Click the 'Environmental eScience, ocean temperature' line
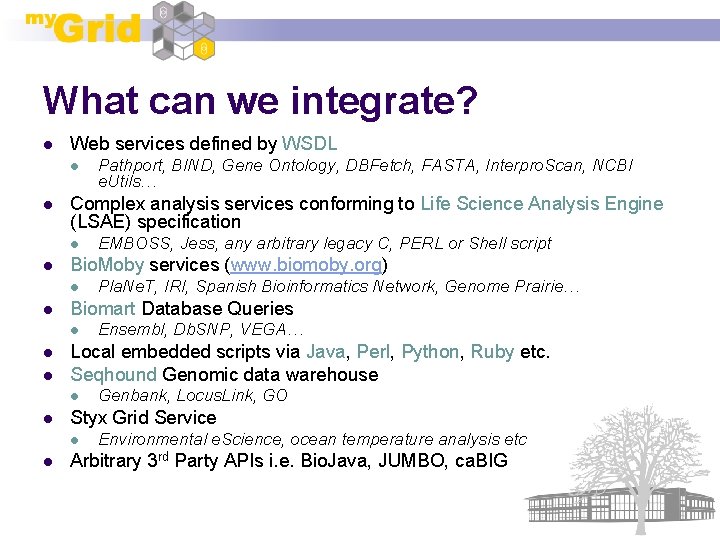The width and height of the screenshot is (720, 540). point(313,439)
